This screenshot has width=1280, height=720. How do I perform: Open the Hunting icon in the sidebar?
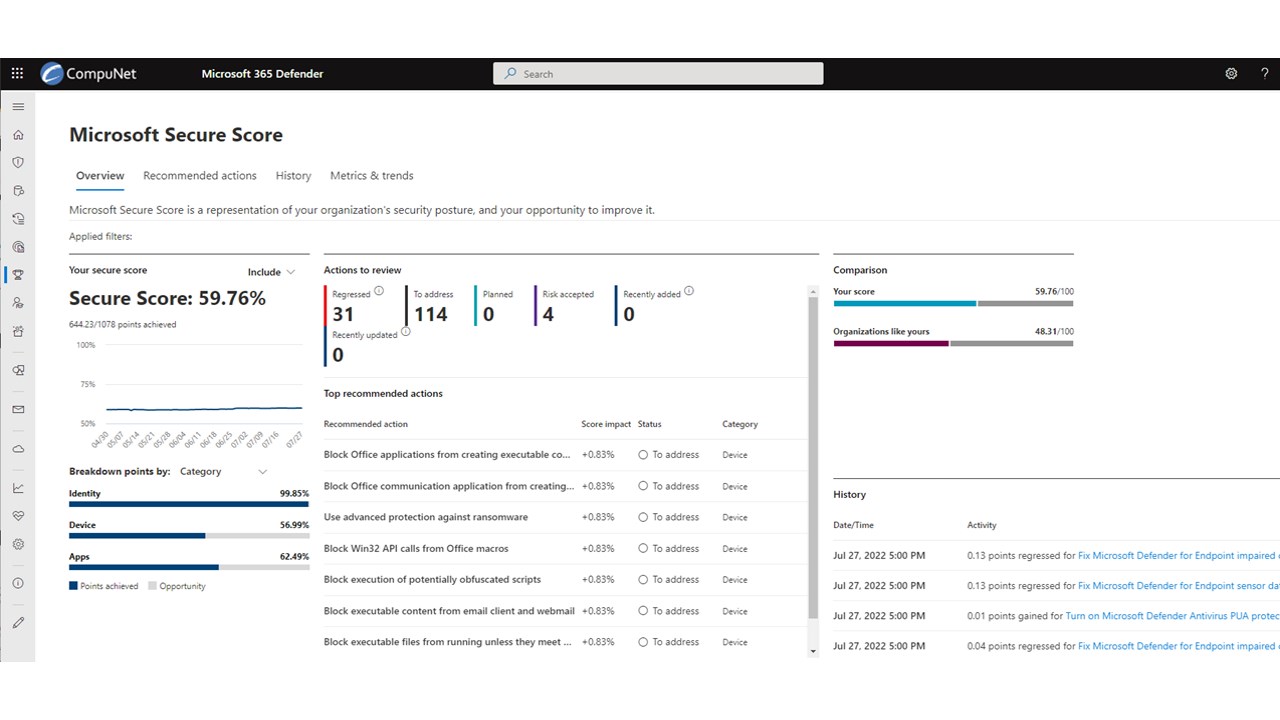pyautogui.click(x=18, y=190)
